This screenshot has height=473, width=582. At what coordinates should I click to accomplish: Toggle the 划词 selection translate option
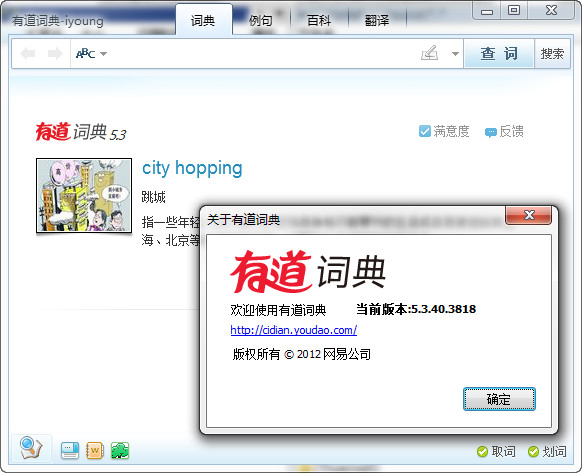(x=547, y=451)
